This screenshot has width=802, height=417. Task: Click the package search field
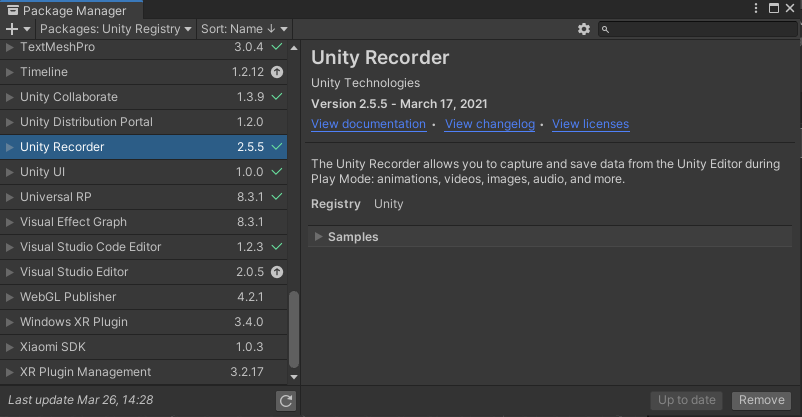pyautogui.click(x=698, y=29)
